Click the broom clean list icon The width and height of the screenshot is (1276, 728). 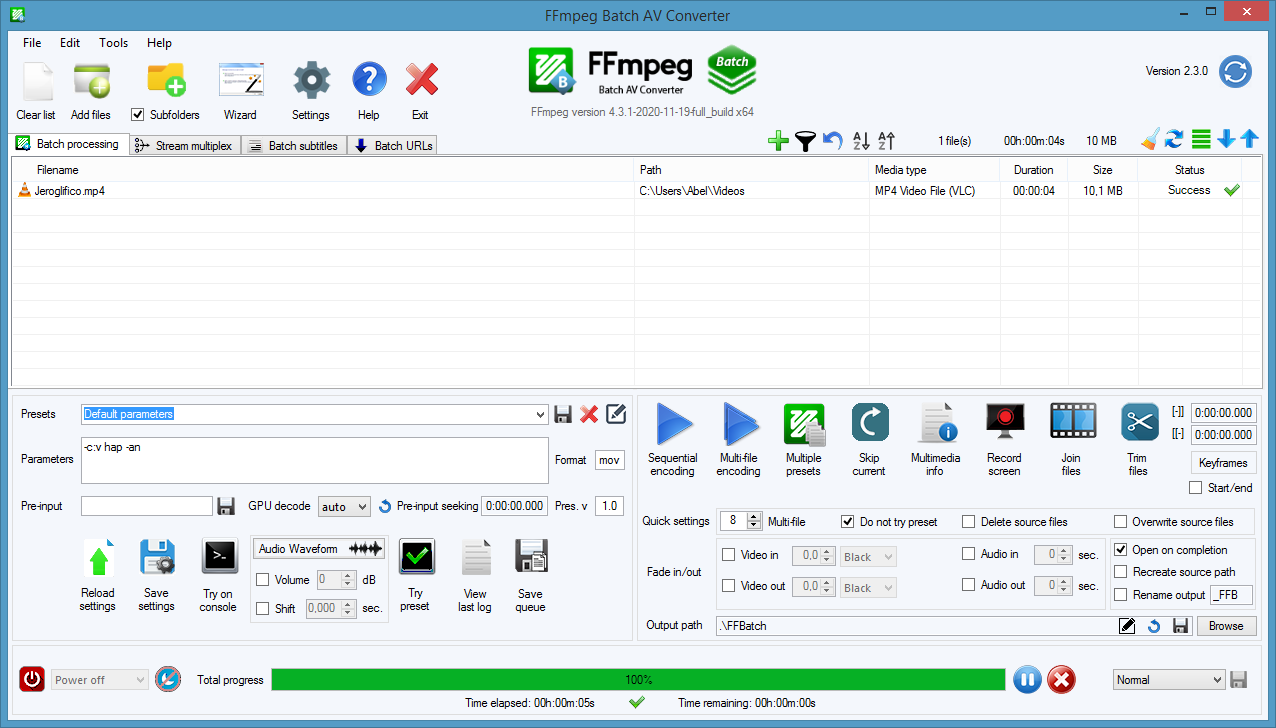(x=1150, y=140)
